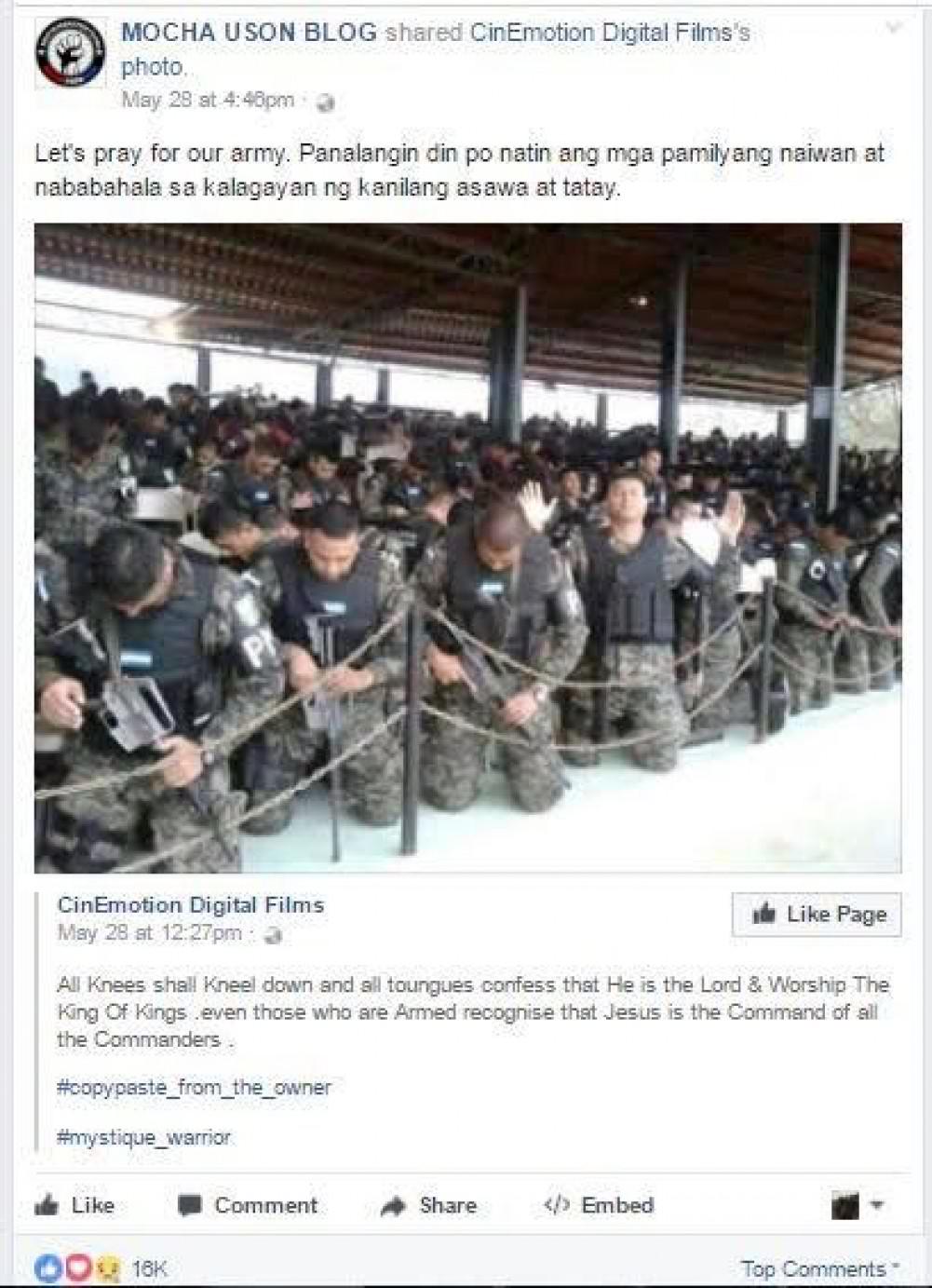Click the Like Page button
Image resolution: width=932 pixels, height=1288 pixels.
point(817,915)
